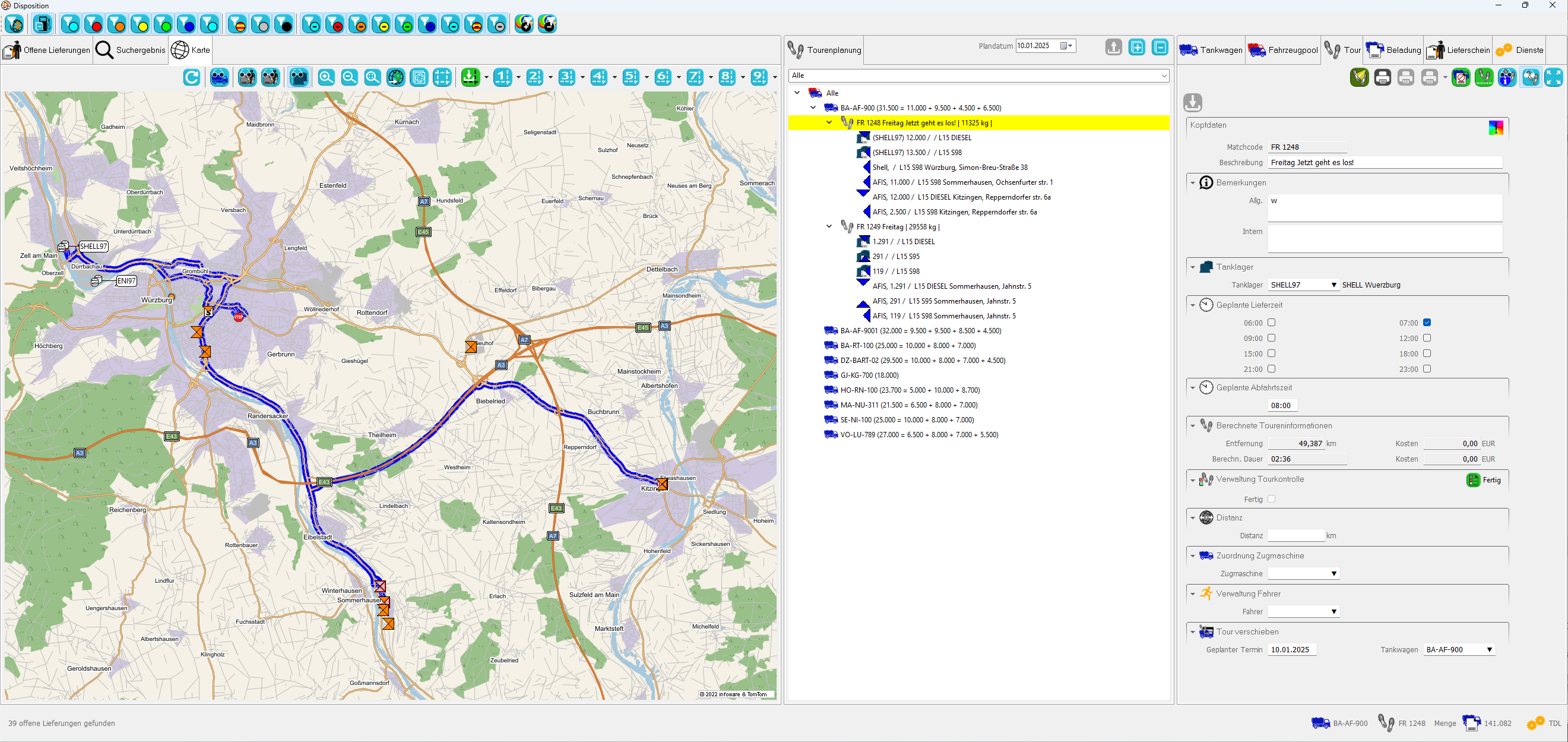Check the 06:00 delivery time box
Viewport: 1568px width, 742px height.
click(x=1271, y=322)
